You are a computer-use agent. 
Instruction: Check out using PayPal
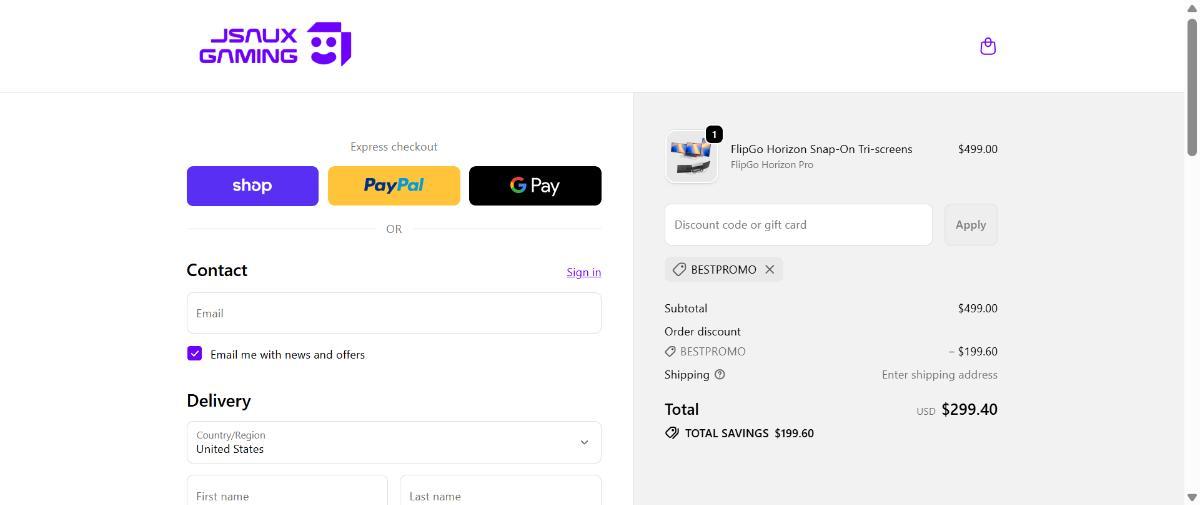[x=394, y=186]
